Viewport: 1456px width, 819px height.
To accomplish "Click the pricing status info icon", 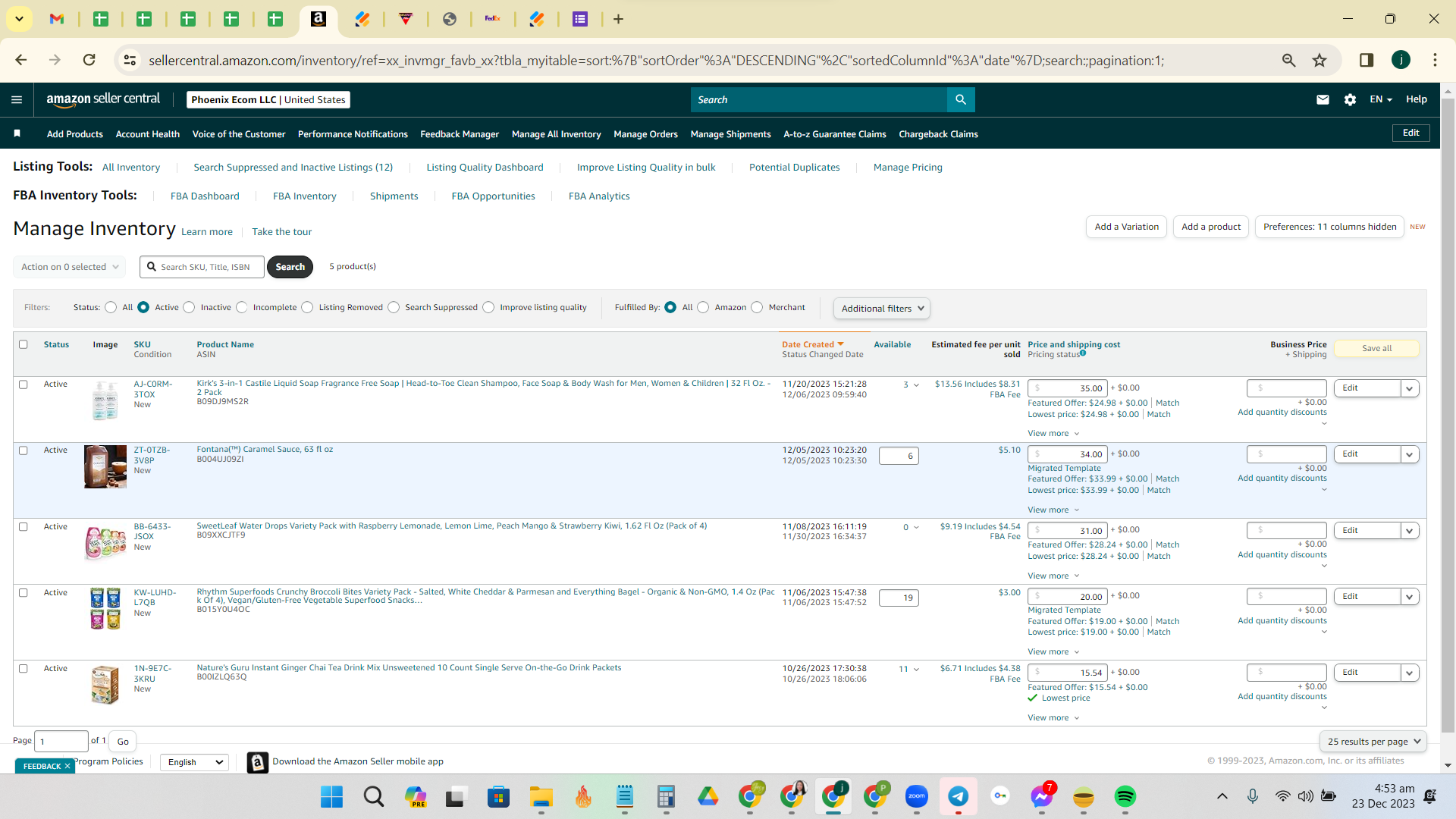I will (1083, 353).
